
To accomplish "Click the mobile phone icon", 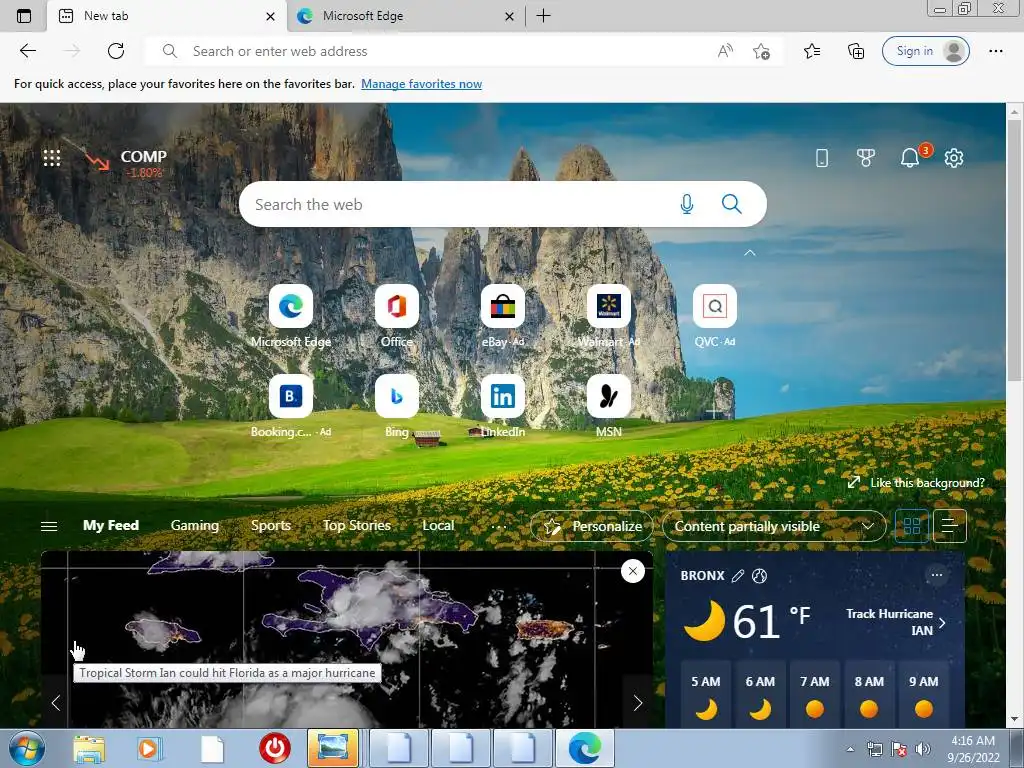I will point(822,158).
